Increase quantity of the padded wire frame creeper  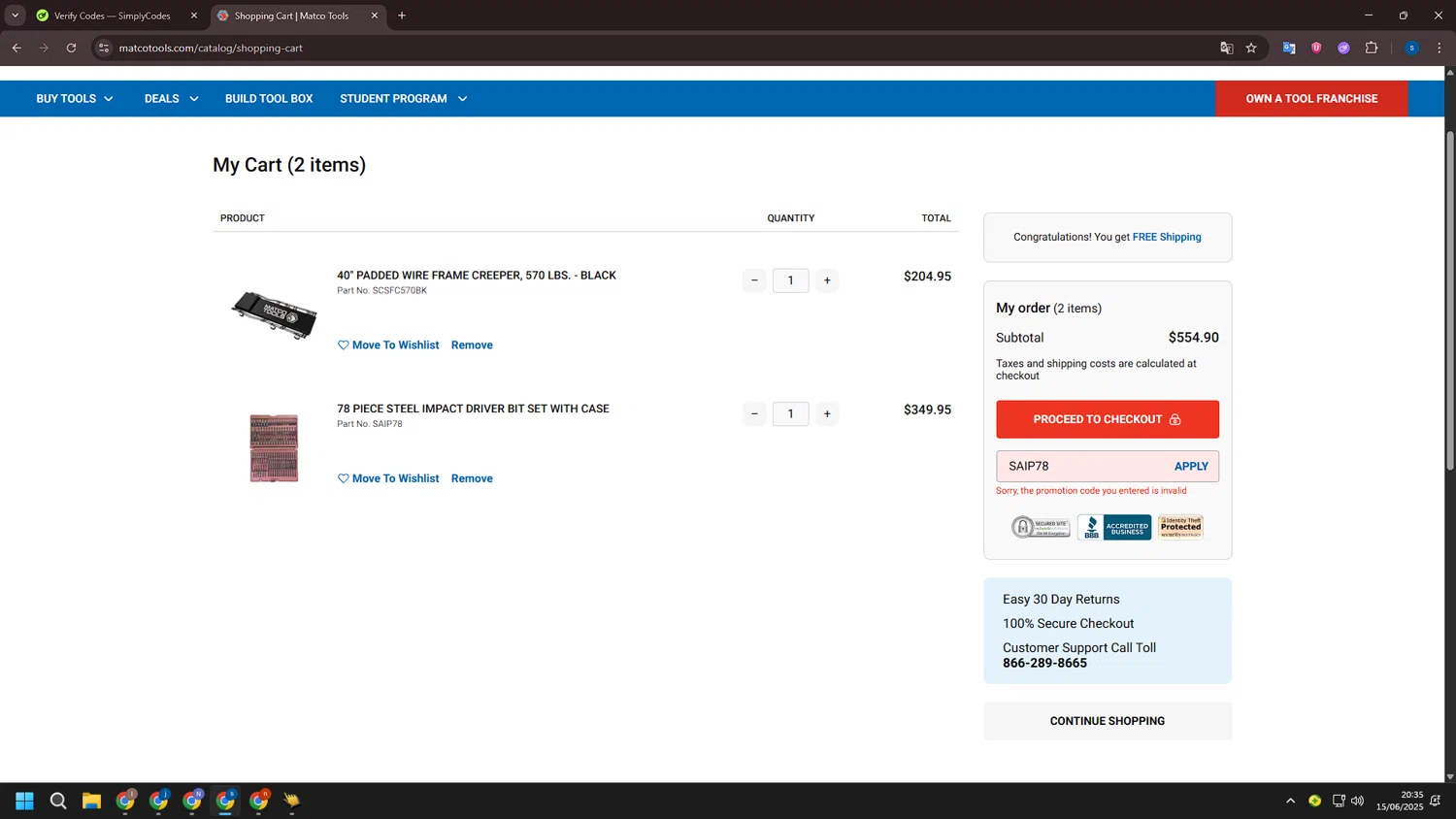[x=827, y=280]
